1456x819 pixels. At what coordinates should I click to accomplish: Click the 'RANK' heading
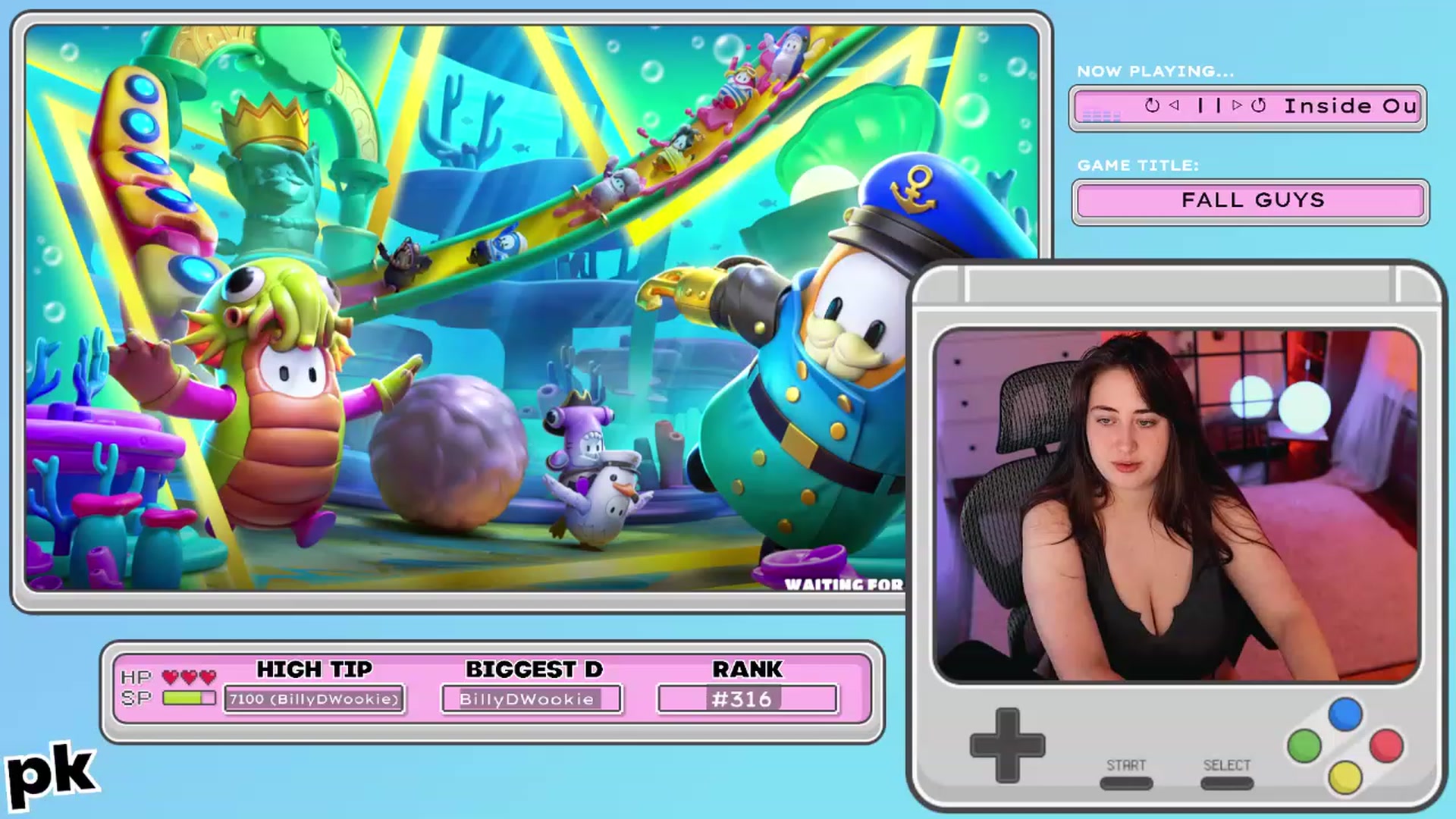747,670
